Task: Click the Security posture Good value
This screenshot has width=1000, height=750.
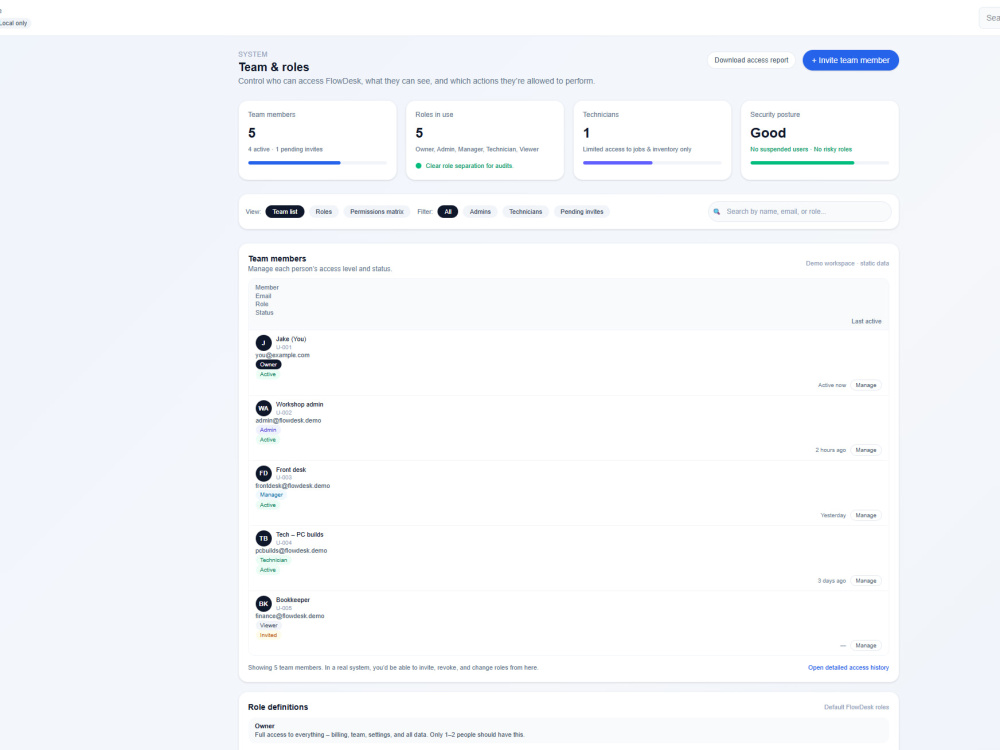Action: click(x=768, y=133)
